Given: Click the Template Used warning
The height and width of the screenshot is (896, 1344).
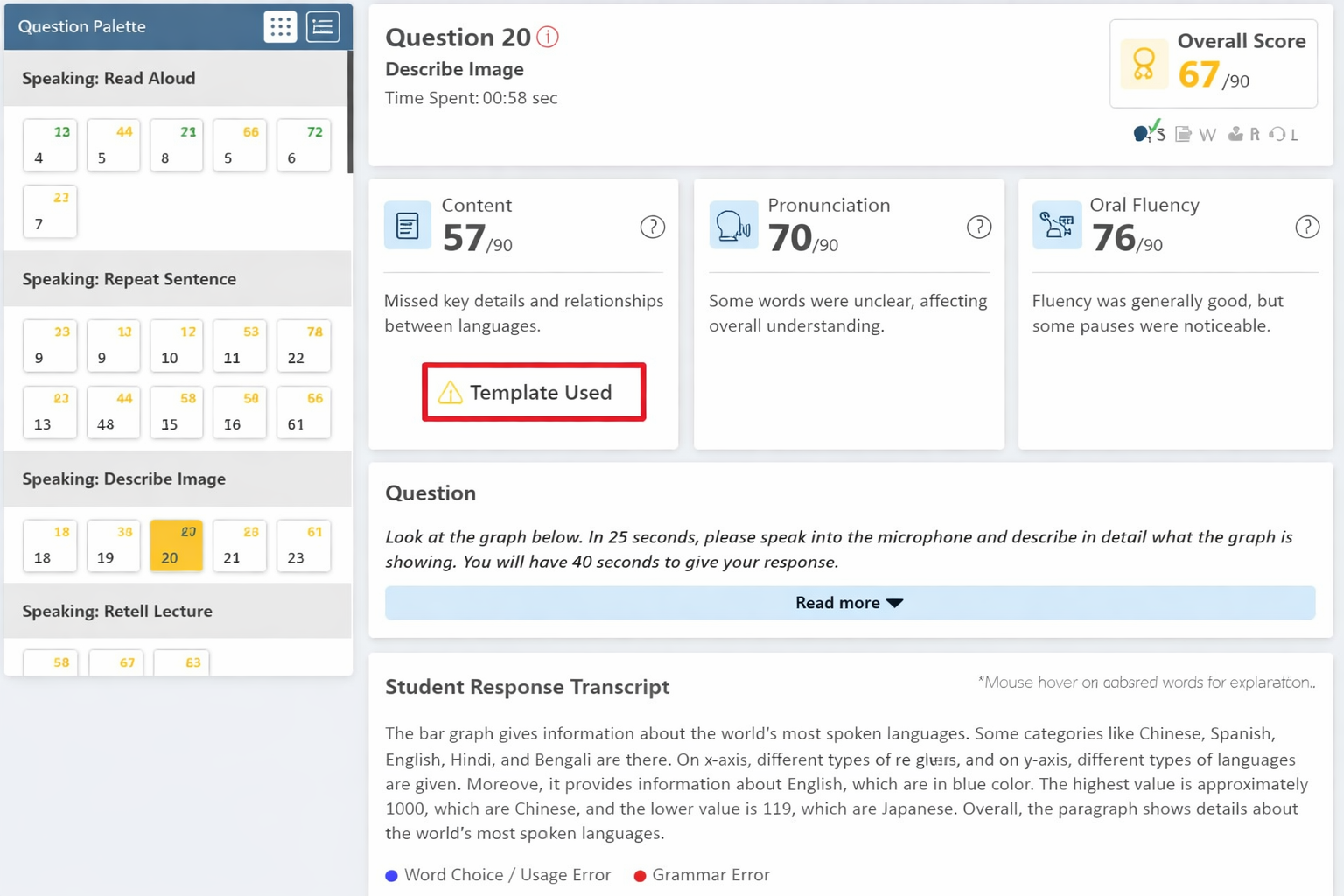Looking at the screenshot, I should 534,393.
